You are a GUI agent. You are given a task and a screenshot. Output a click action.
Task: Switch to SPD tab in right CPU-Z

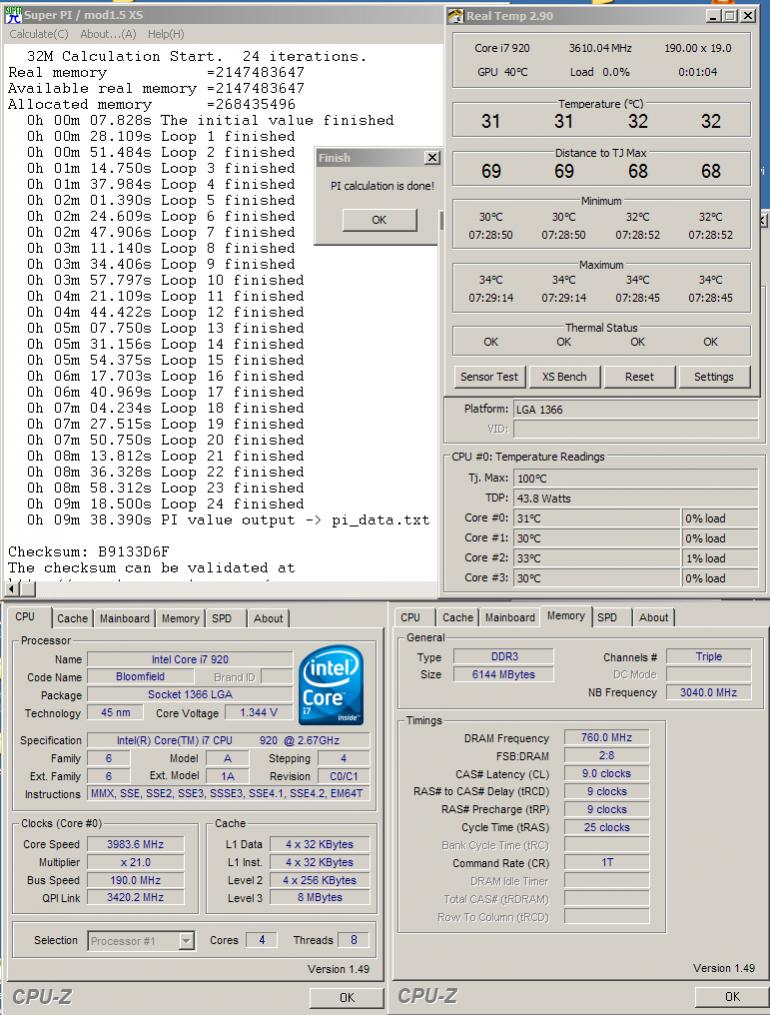click(607, 618)
